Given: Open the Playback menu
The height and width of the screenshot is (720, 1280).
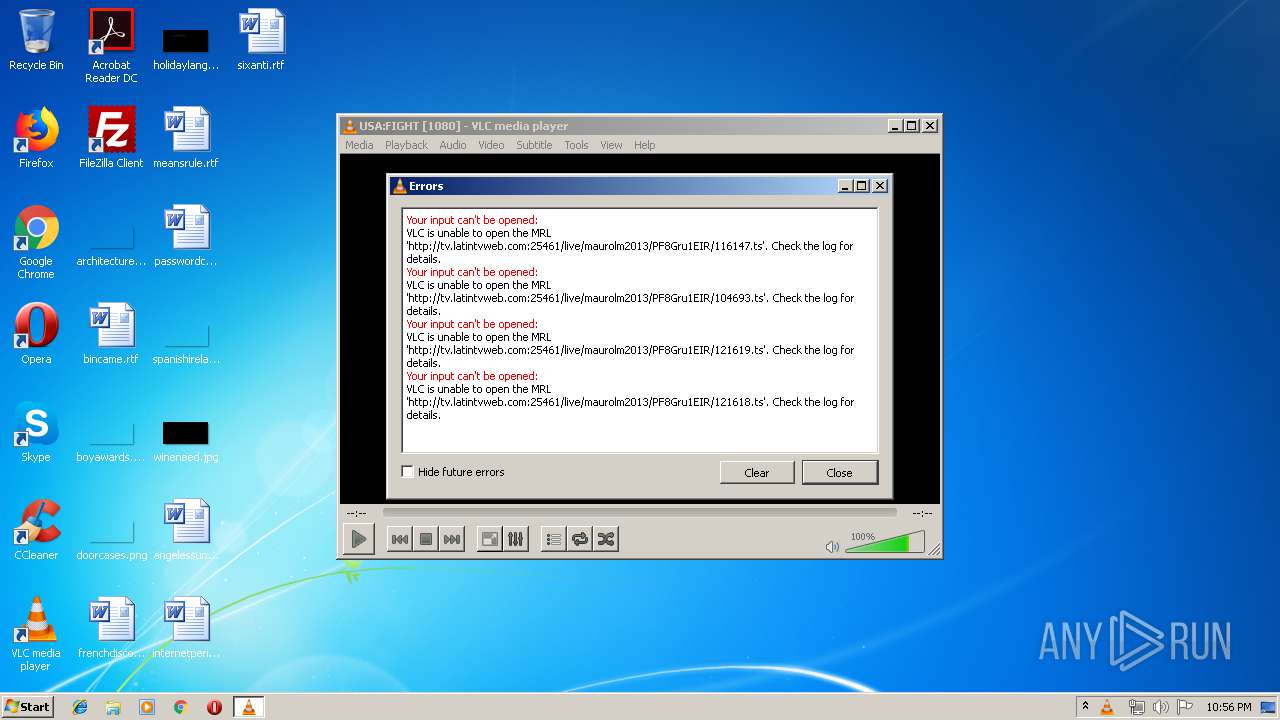Looking at the screenshot, I should [406, 145].
